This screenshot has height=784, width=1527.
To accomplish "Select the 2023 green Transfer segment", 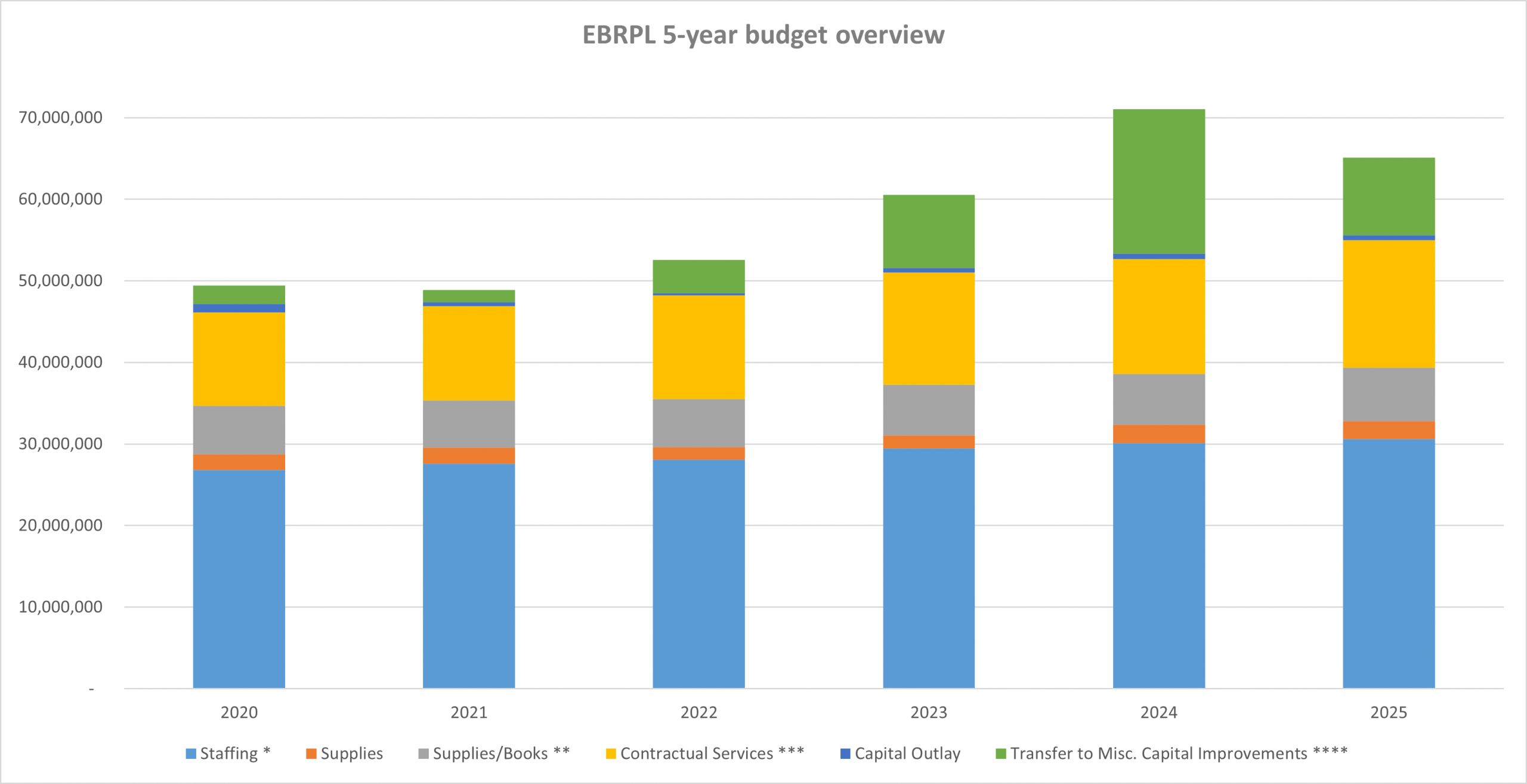I will pos(929,232).
